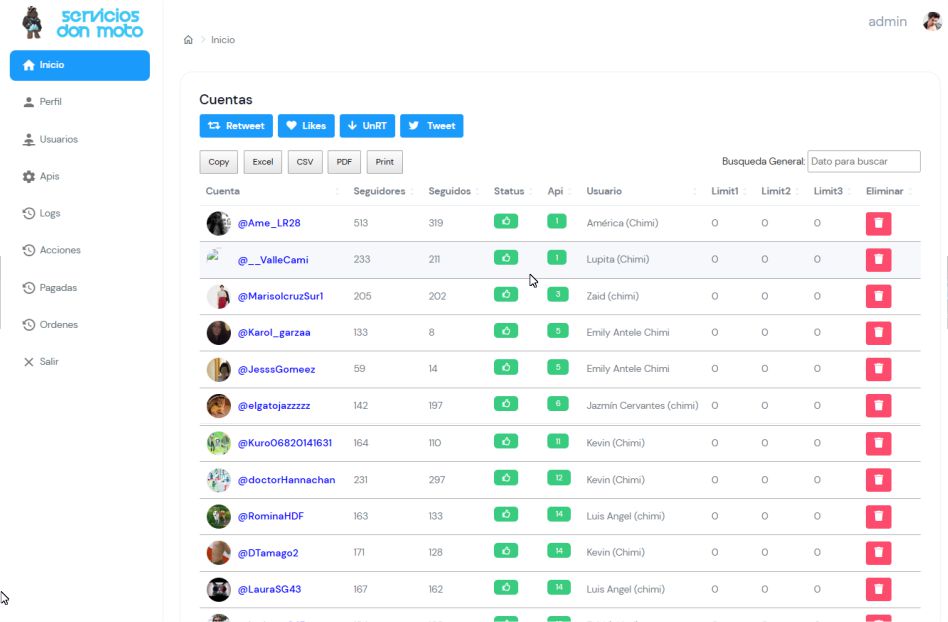Sort table by Usuario column header

point(604,191)
